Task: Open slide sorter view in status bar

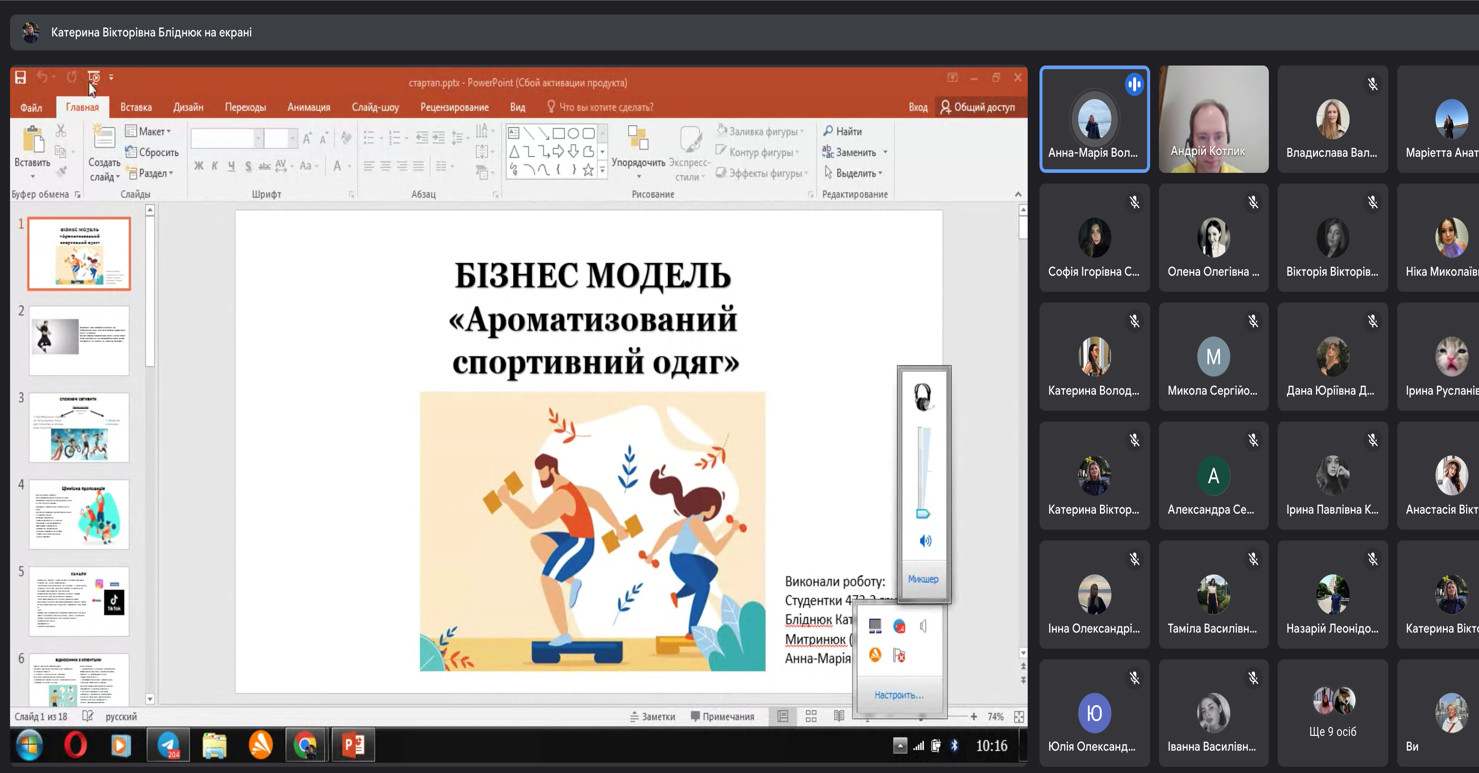Action: (811, 717)
